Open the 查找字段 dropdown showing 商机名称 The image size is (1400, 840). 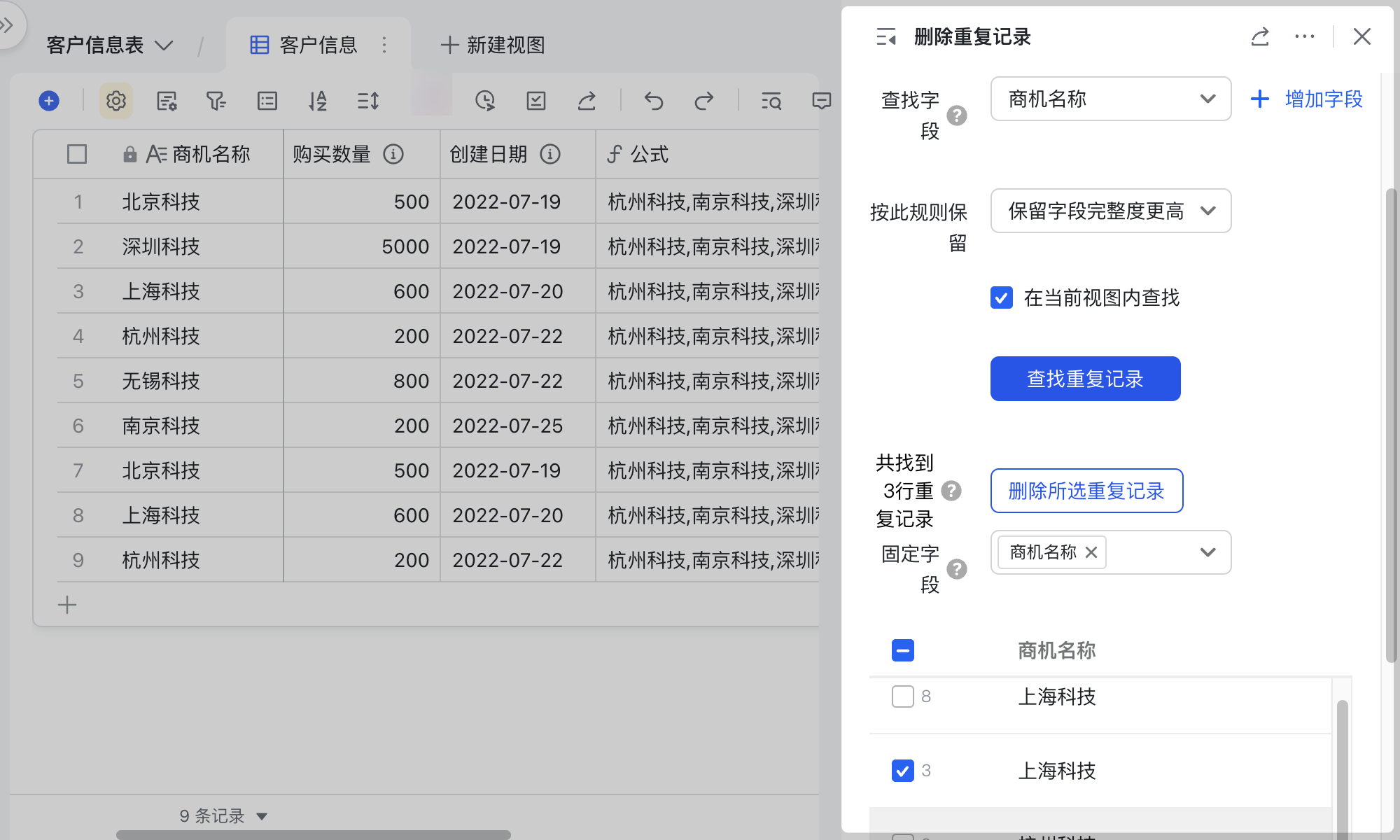click(1111, 99)
